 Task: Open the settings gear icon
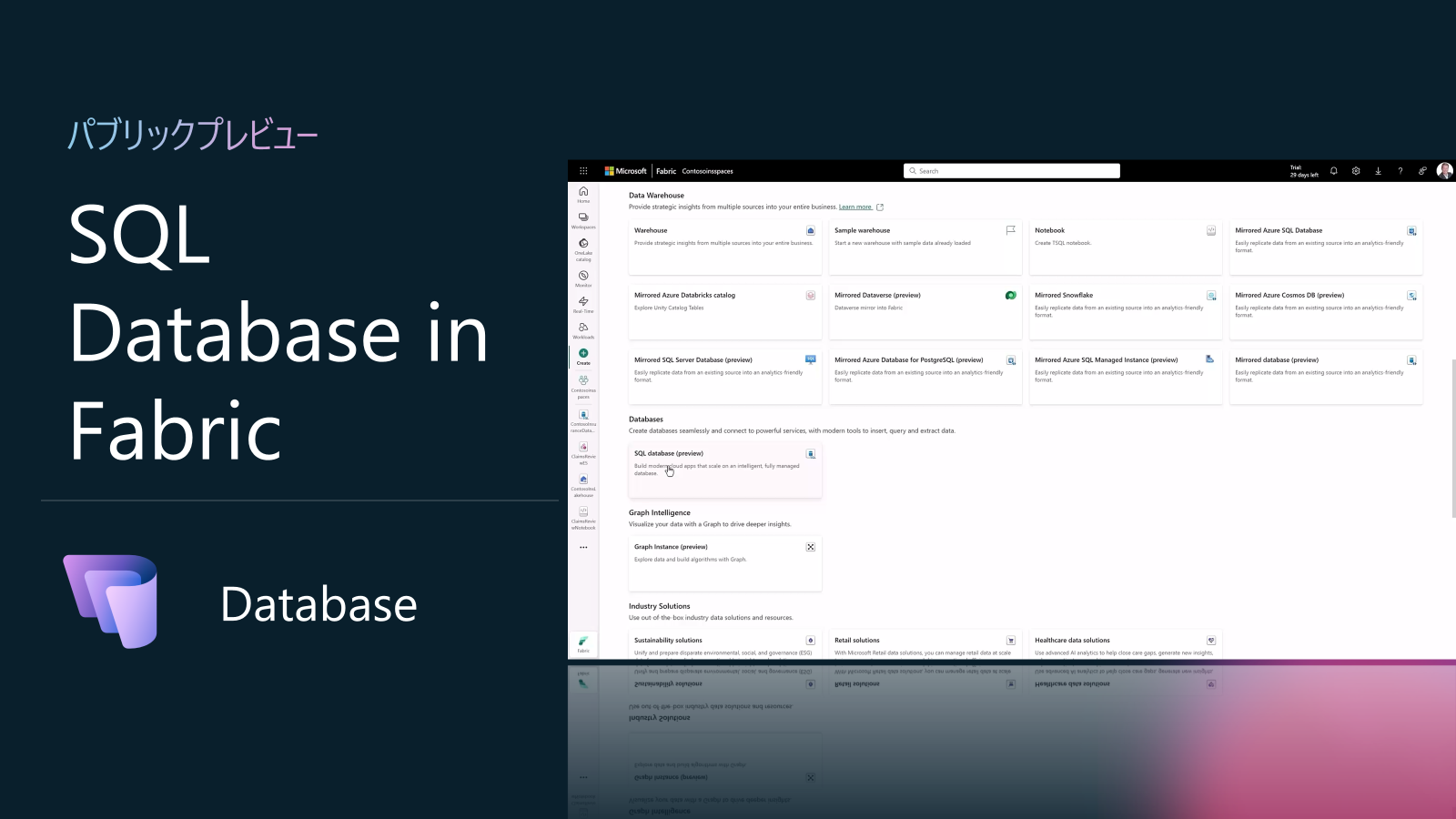click(x=1356, y=171)
